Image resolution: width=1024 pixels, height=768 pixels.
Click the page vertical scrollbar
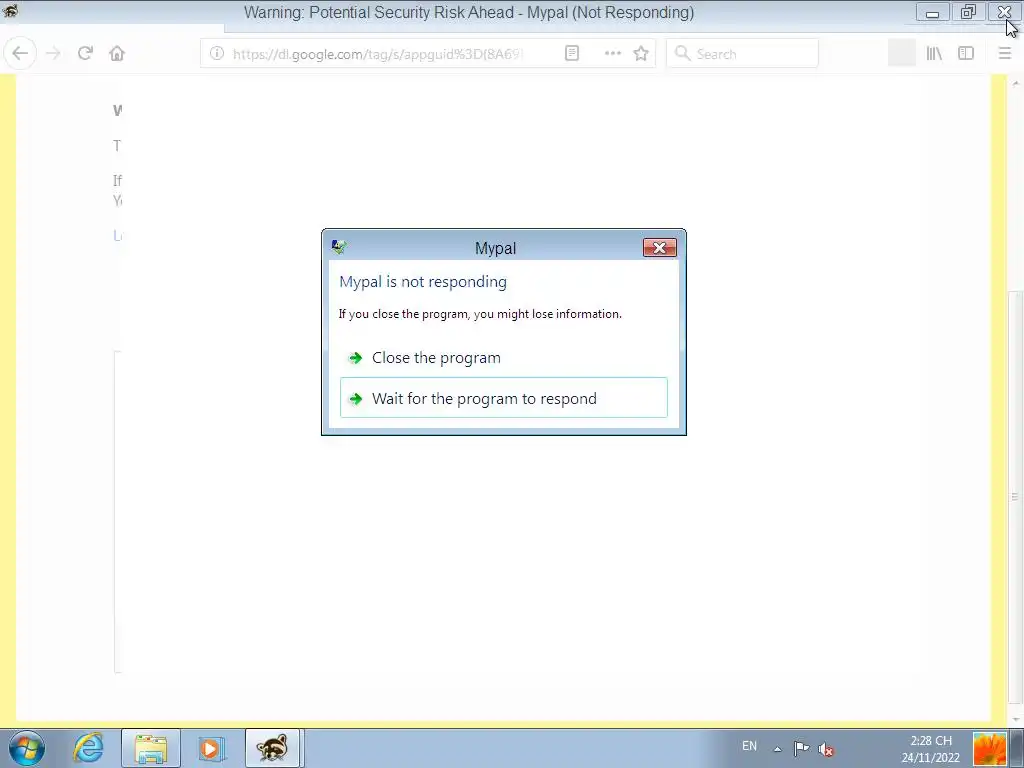tap(1015, 498)
